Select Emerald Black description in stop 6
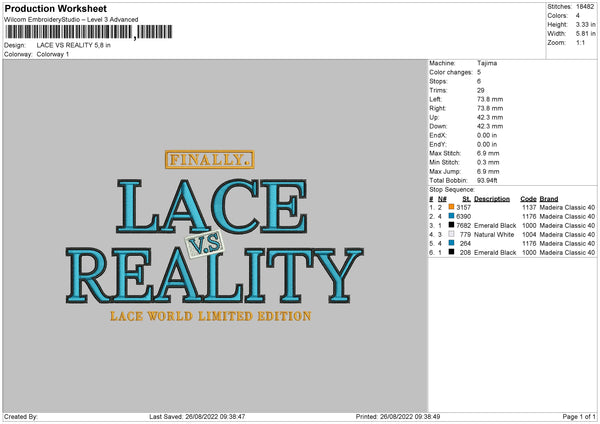Image resolution: width=600 pixels, height=424 pixels. 495,253
